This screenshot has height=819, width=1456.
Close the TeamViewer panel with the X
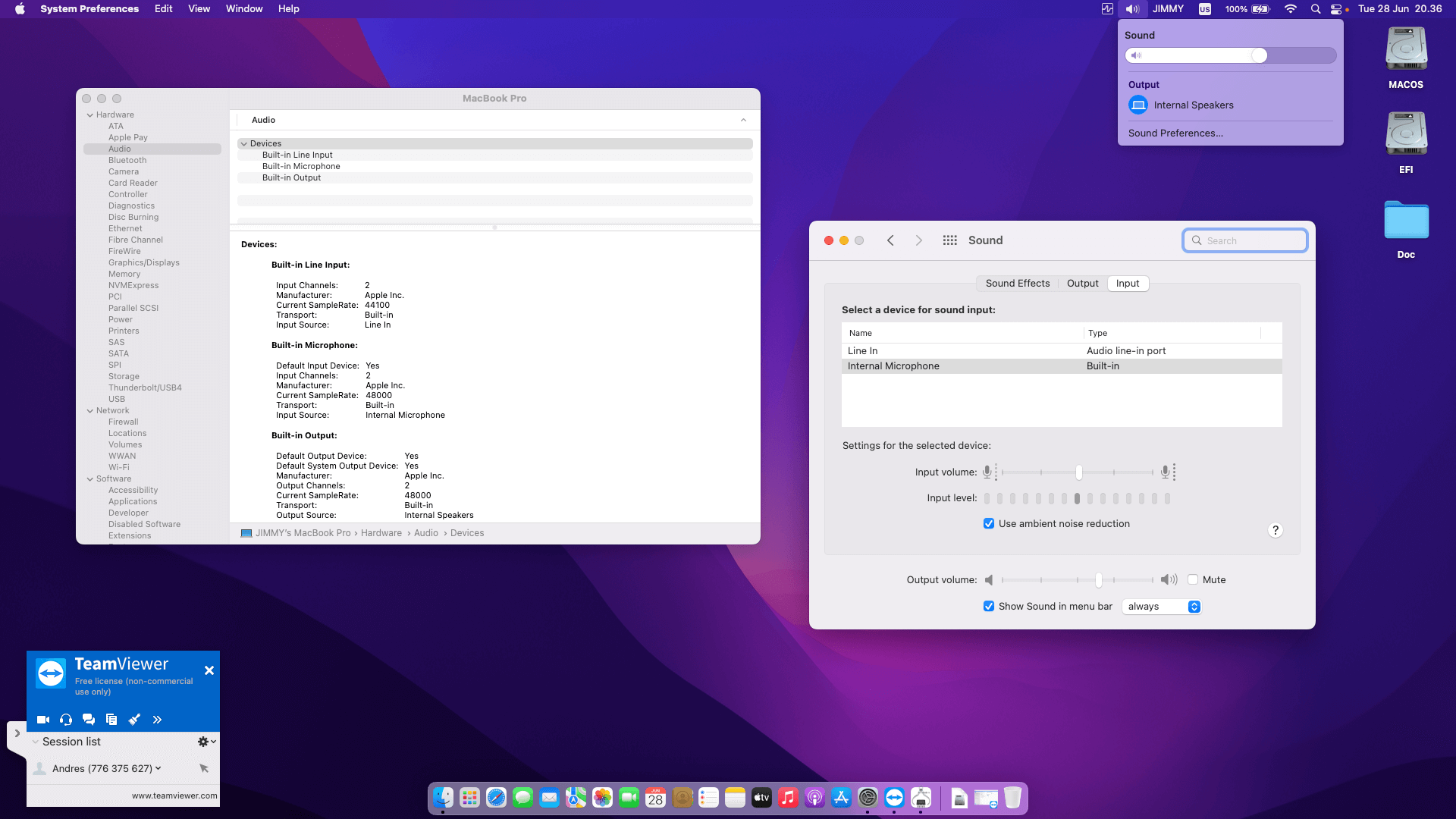pos(209,670)
